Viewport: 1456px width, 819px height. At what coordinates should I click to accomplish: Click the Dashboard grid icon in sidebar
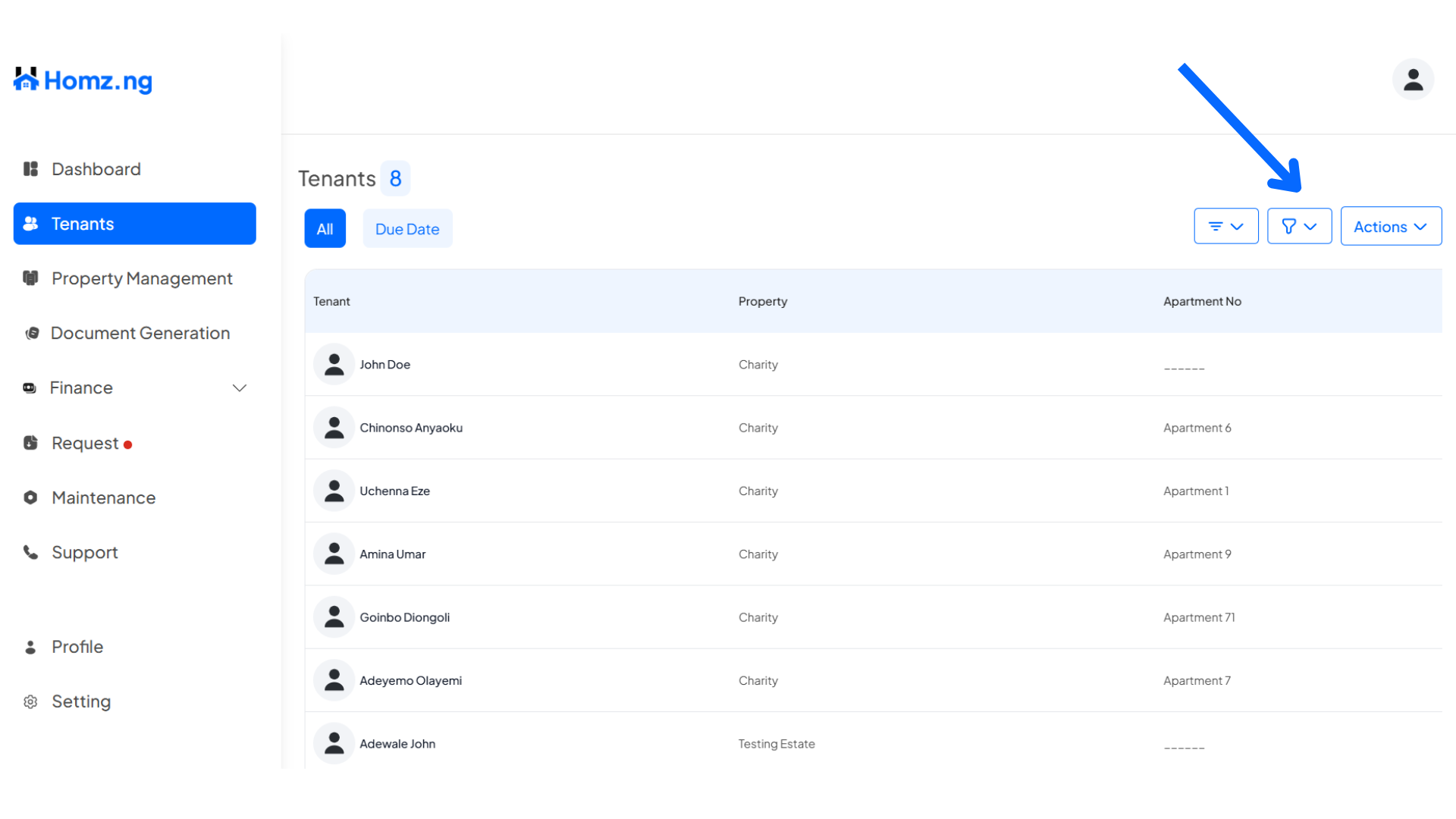point(30,169)
